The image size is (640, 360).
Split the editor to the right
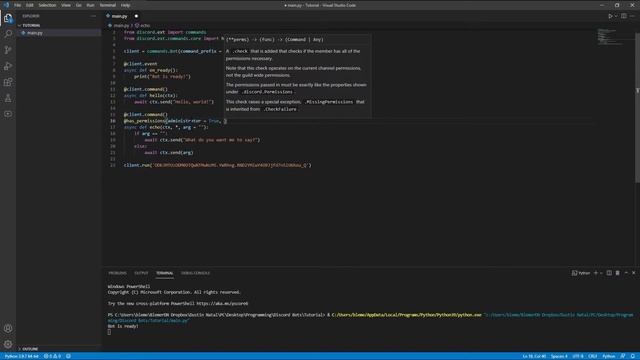click(x=624, y=16)
